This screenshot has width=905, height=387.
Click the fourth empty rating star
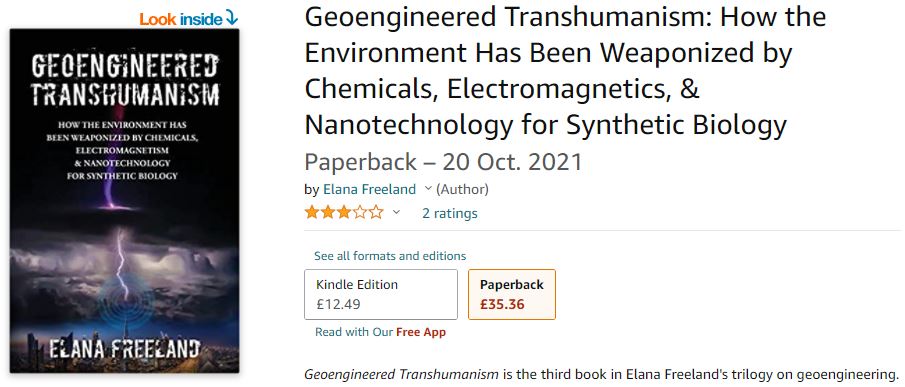pos(360,213)
